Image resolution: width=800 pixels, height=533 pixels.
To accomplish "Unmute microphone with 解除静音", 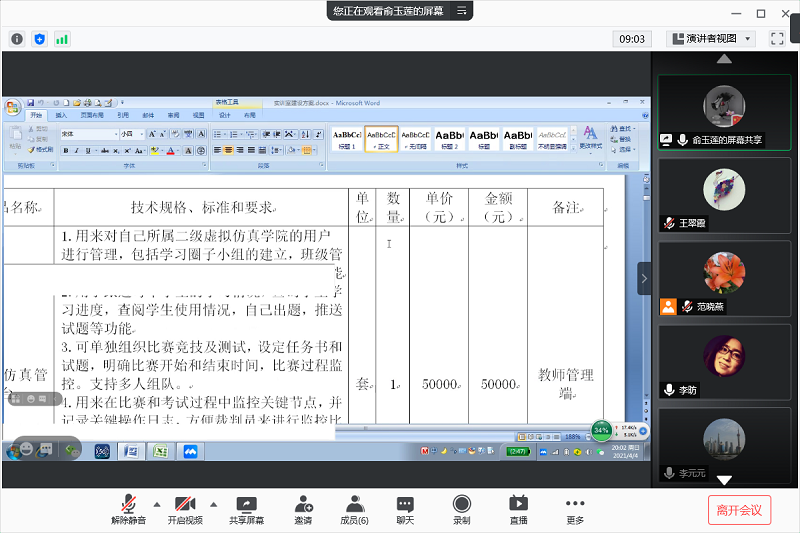I will coord(128,510).
